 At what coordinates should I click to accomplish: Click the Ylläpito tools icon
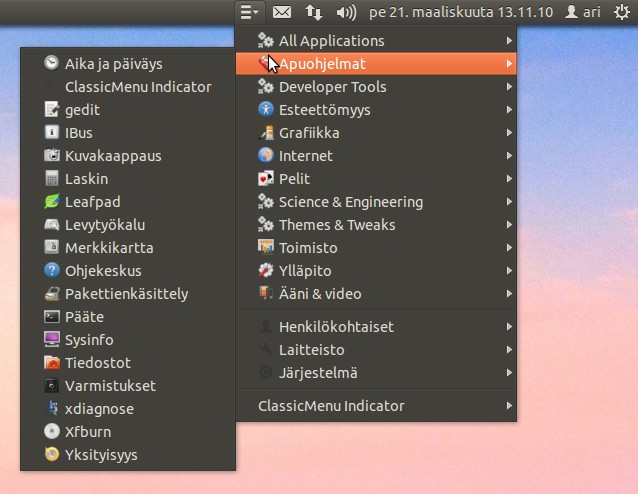point(266,271)
